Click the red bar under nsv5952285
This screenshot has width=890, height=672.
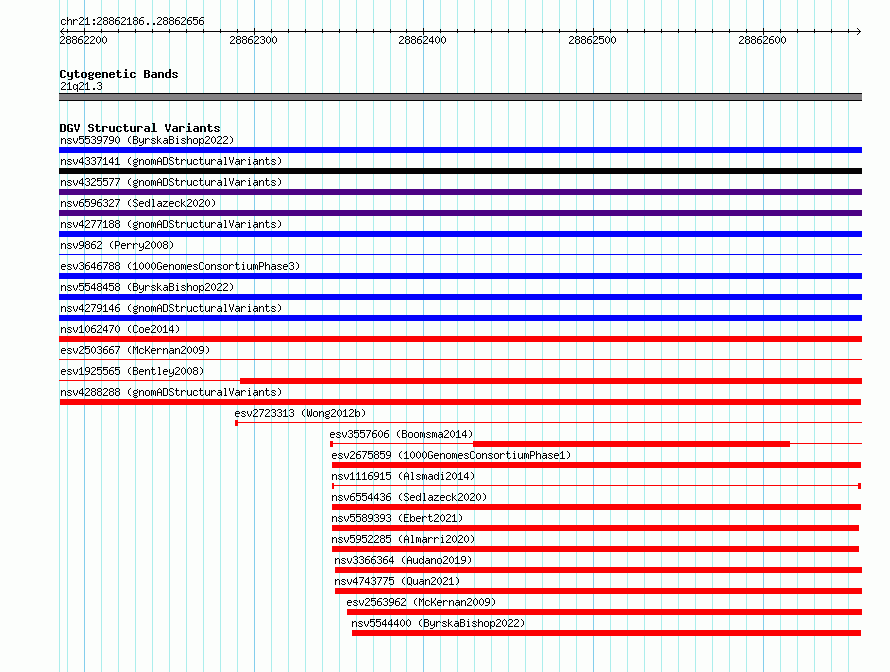(595, 549)
